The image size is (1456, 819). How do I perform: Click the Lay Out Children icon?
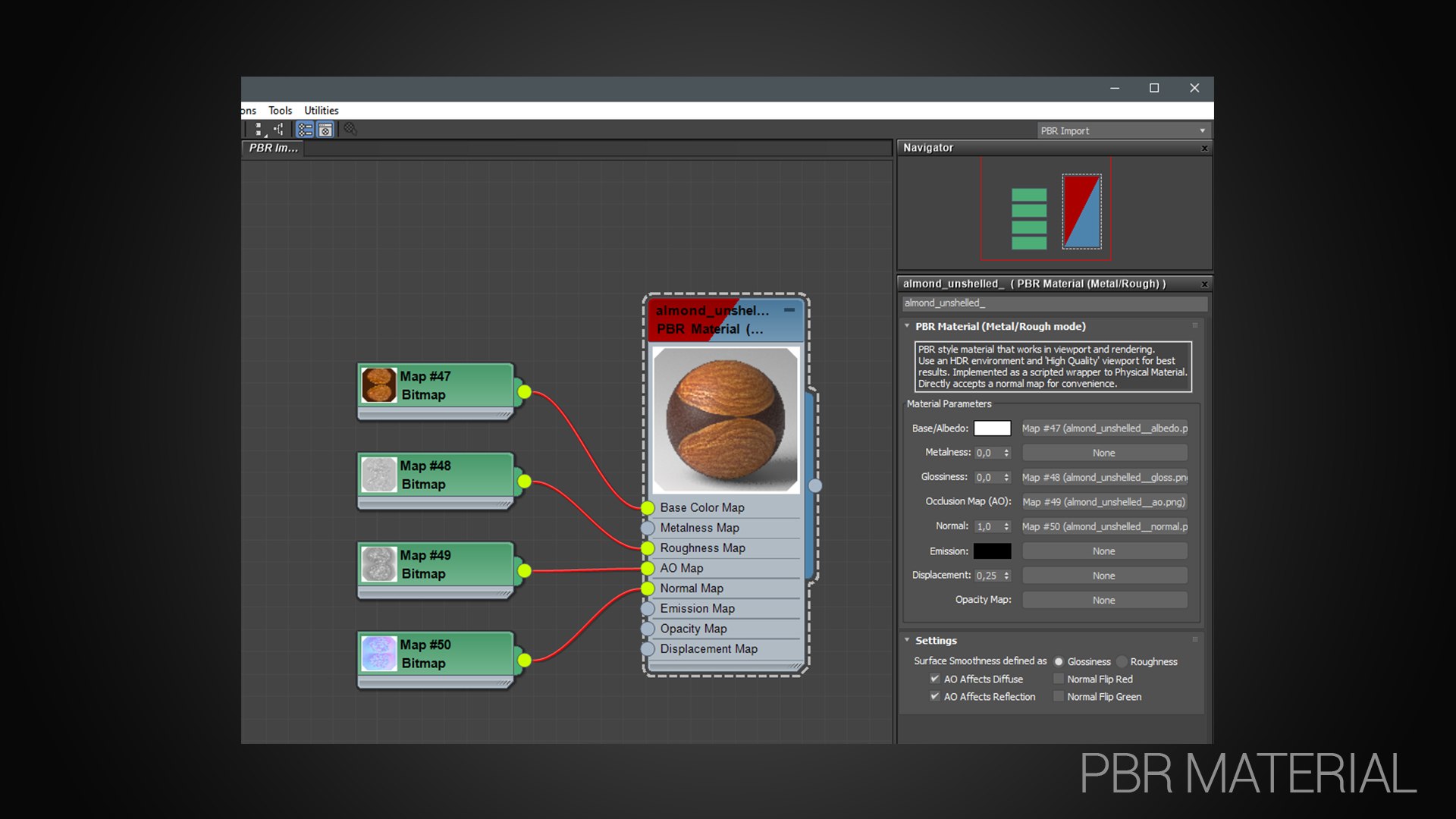click(278, 130)
